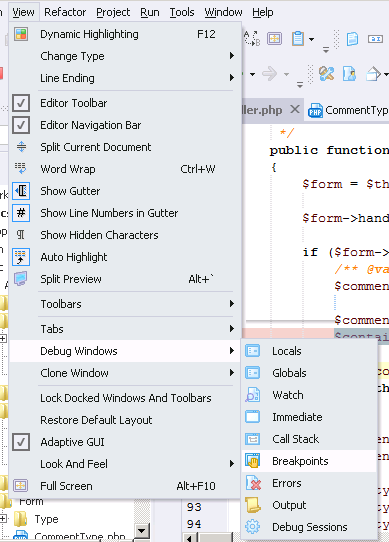Expand the Toolbars submenu
The height and width of the screenshot is (542, 389).
click(125, 304)
